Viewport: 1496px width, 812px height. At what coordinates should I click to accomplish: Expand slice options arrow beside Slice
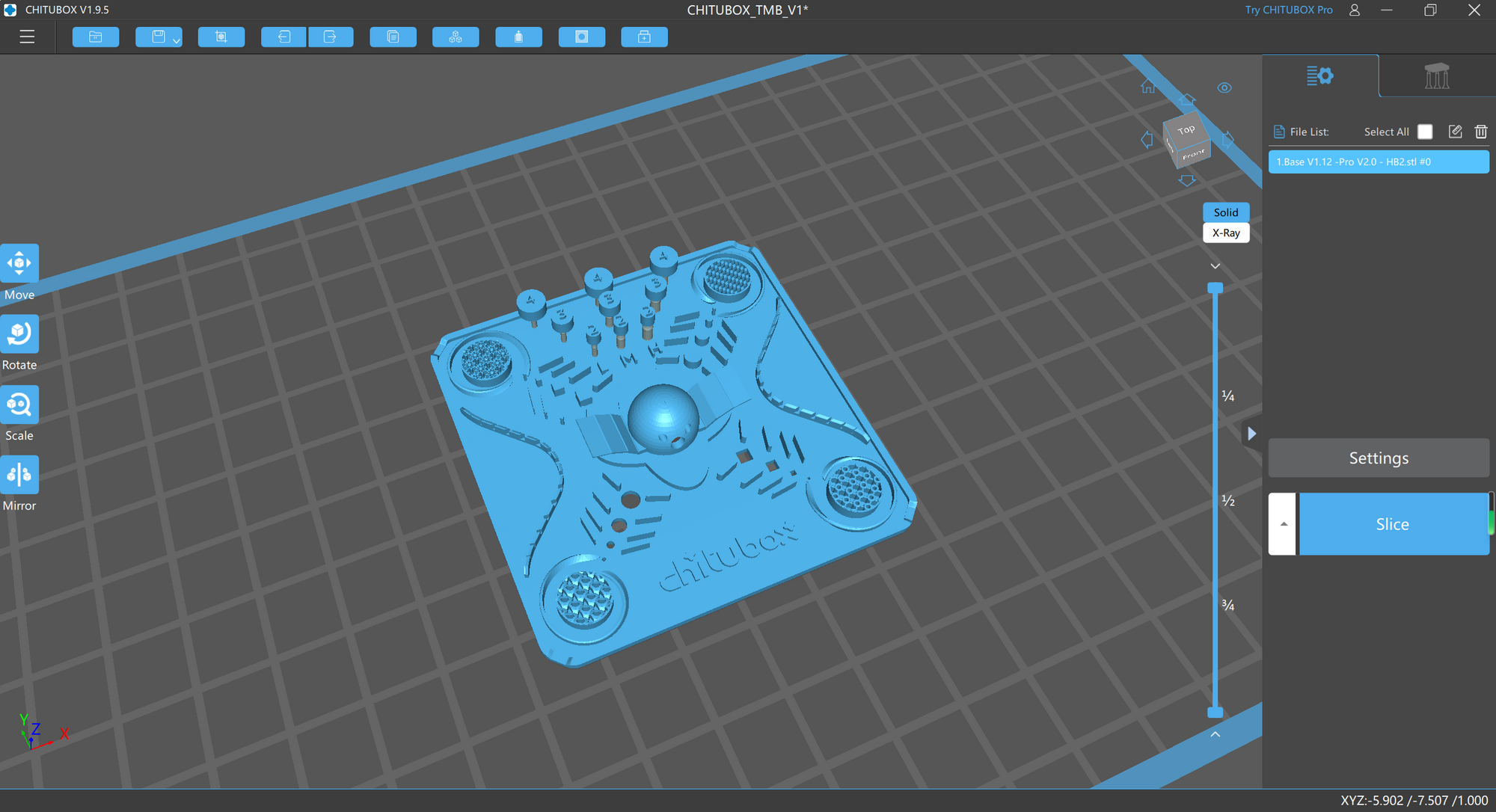point(1283,524)
